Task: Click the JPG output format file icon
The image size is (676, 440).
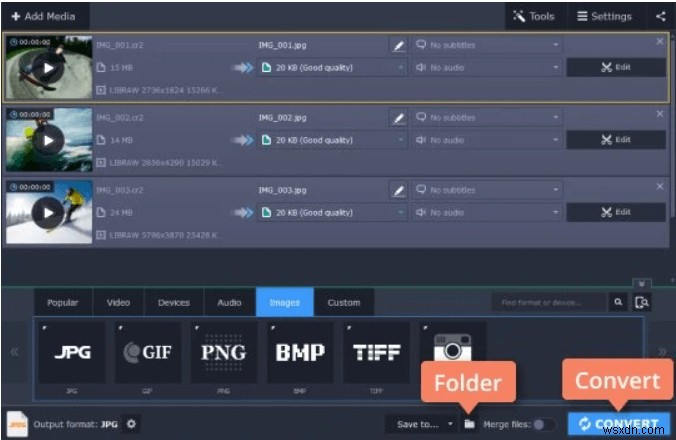Action: tap(17, 424)
